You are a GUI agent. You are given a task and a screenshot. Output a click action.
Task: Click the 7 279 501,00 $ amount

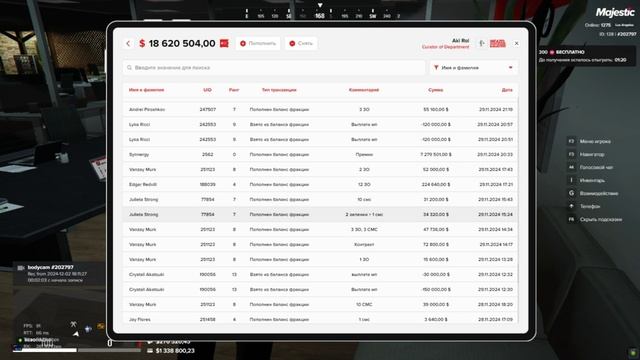click(436, 155)
